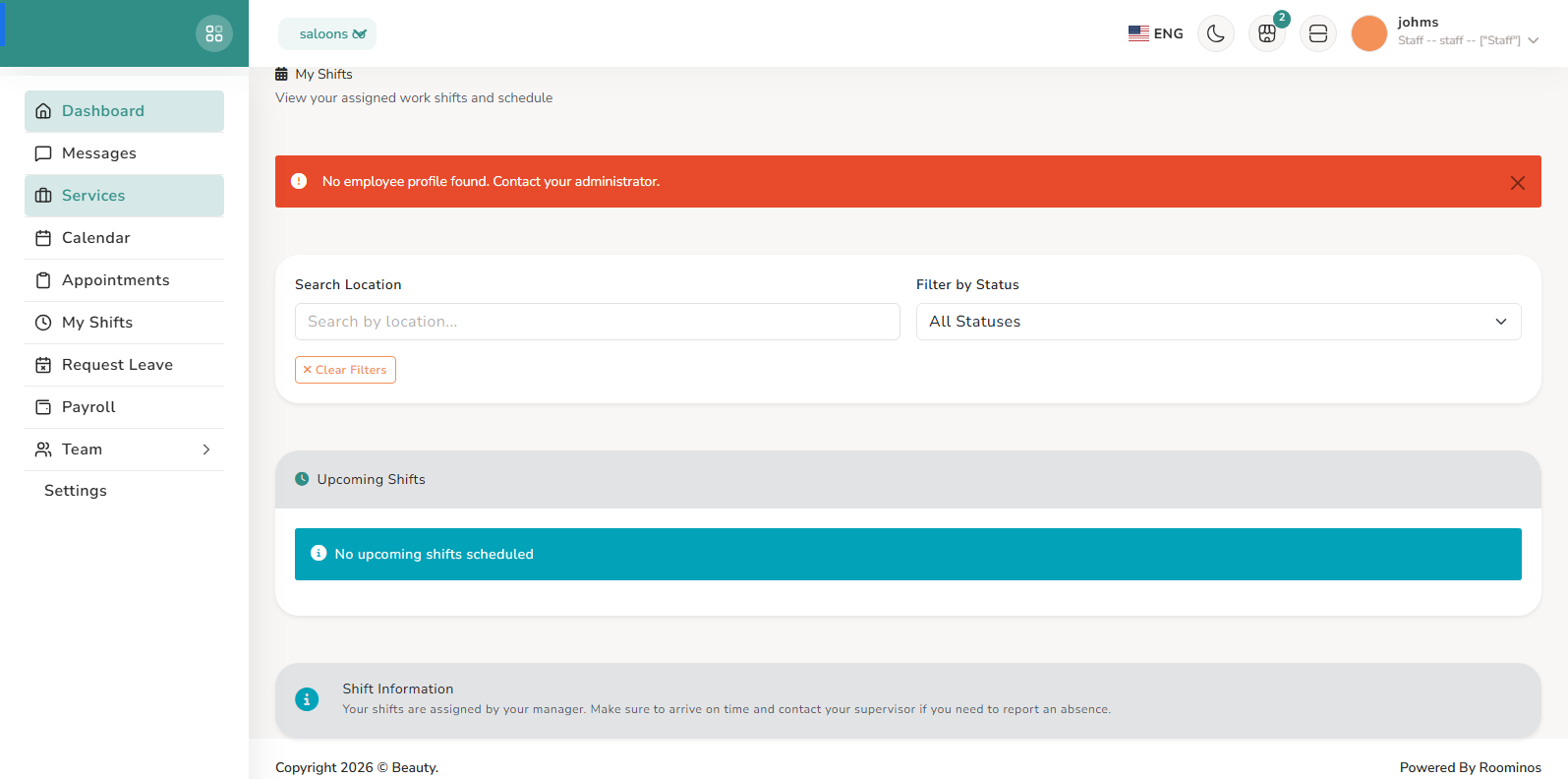Click the Payroll wallet icon
The width and height of the screenshot is (1568, 779).
tap(43, 407)
